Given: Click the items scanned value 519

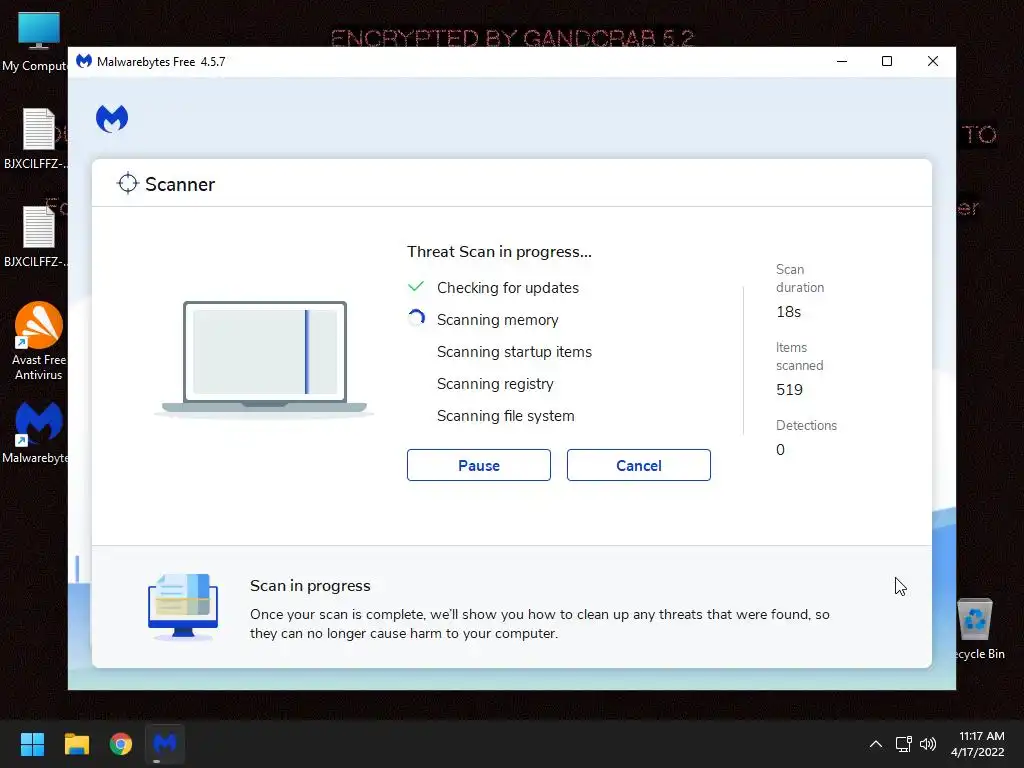Looking at the screenshot, I should tap(789, 390).
